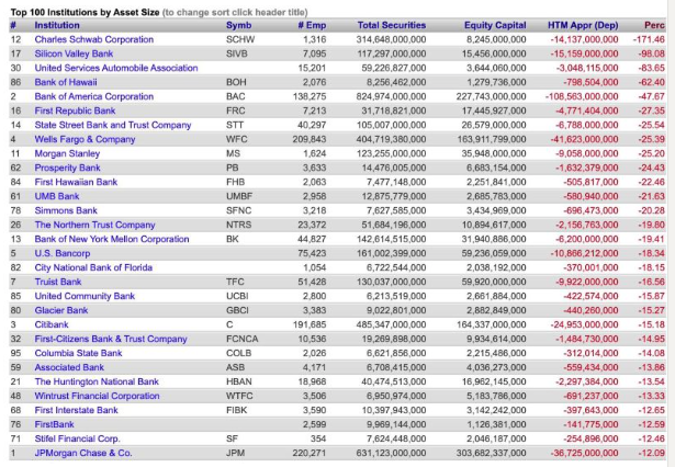The image size is (676, 467).
Task: Open First-Citizens Bank & Trust Company link
Action: tap(111, 338)
